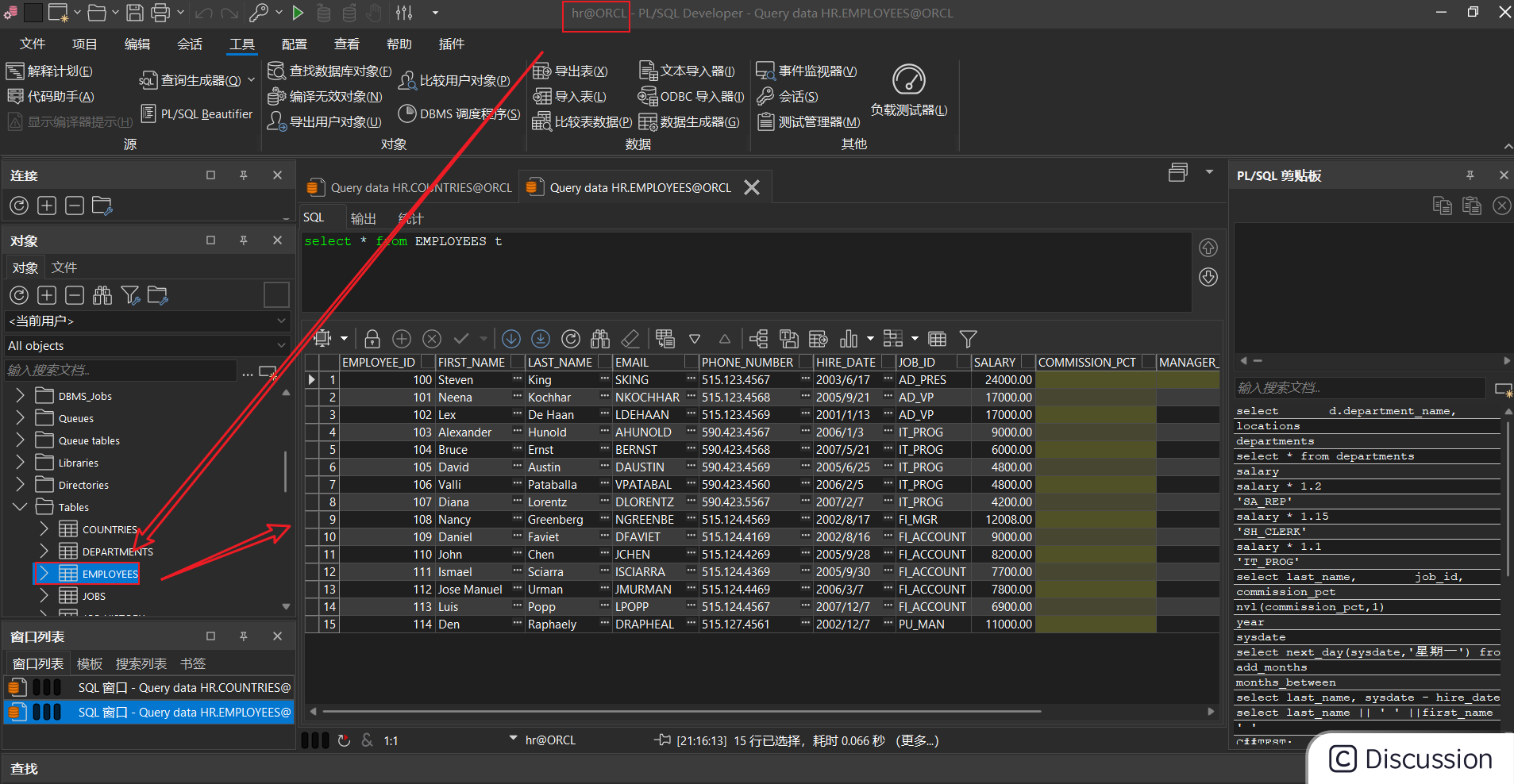Click the refresh icon in result grid toolbar

(x=571, y=339)
